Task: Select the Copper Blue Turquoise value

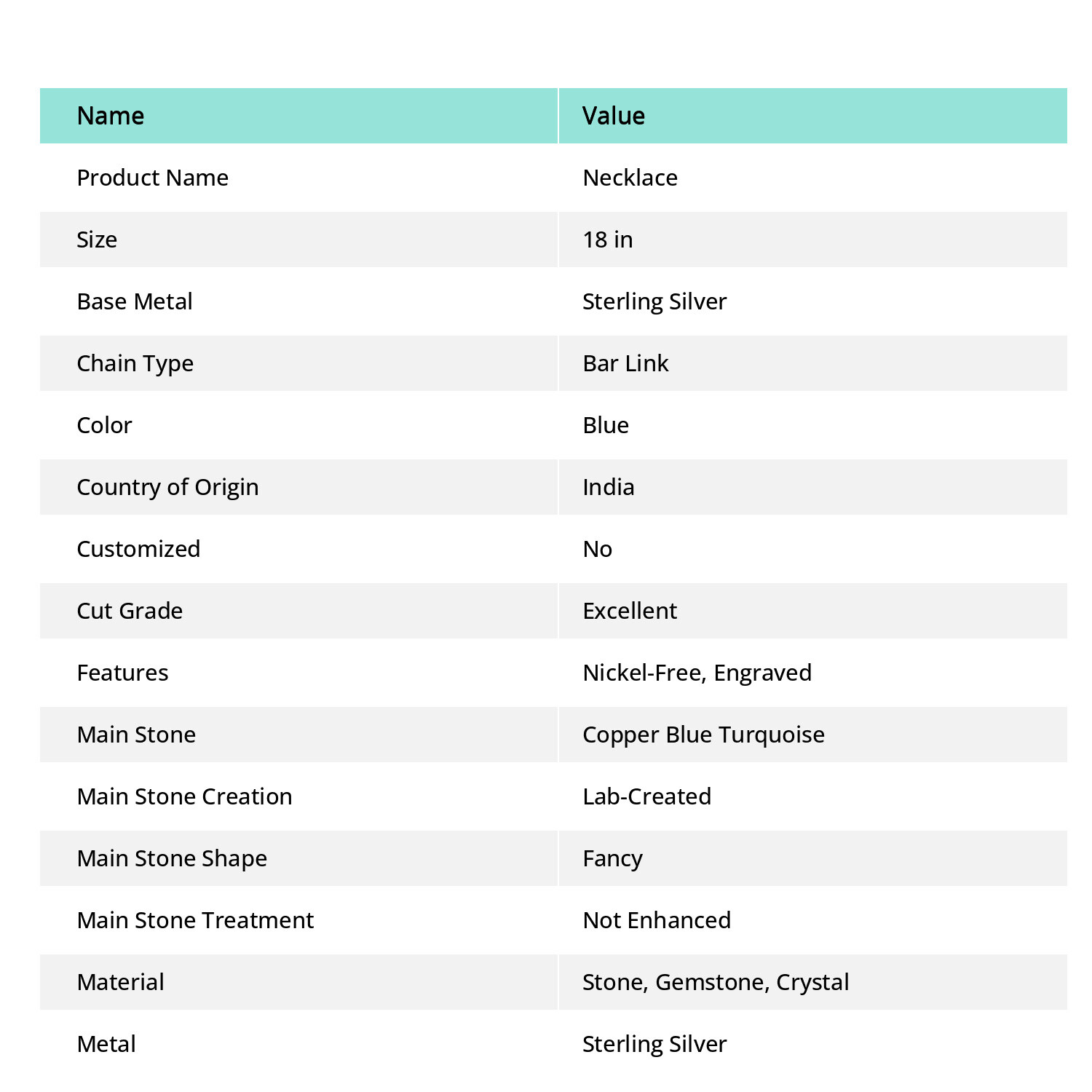Action: click(x=704, y=735)
